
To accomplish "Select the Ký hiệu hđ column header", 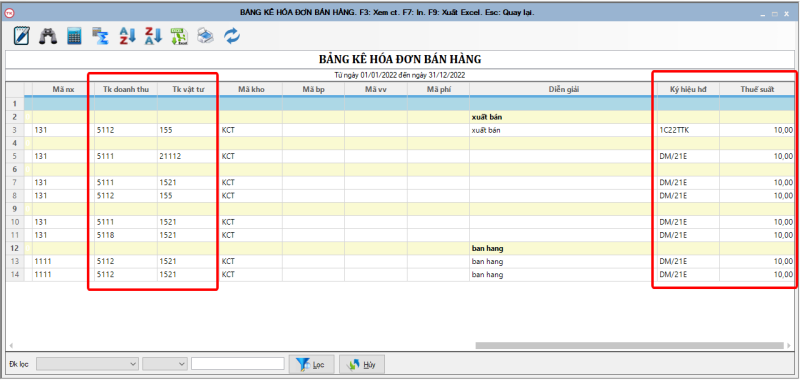I will 688,89.
